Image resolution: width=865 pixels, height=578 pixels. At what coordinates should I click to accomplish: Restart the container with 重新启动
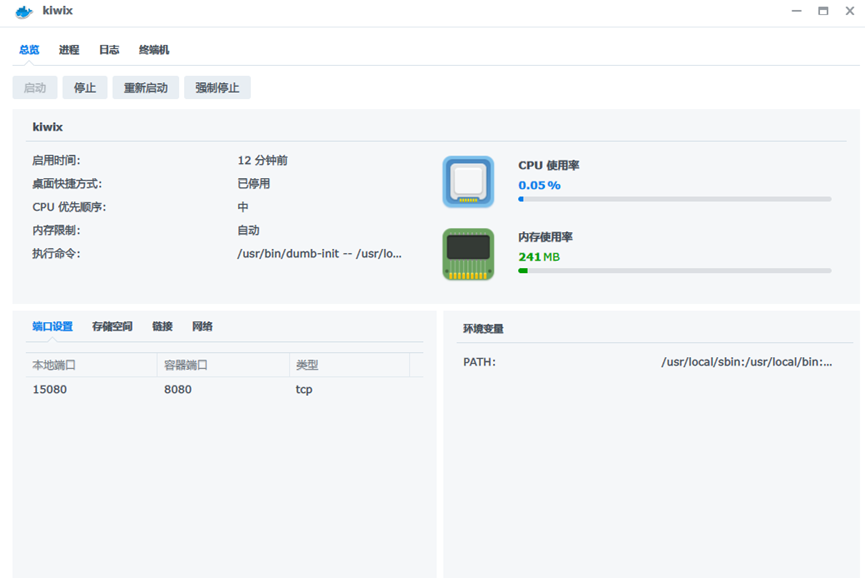pos(146,88)
